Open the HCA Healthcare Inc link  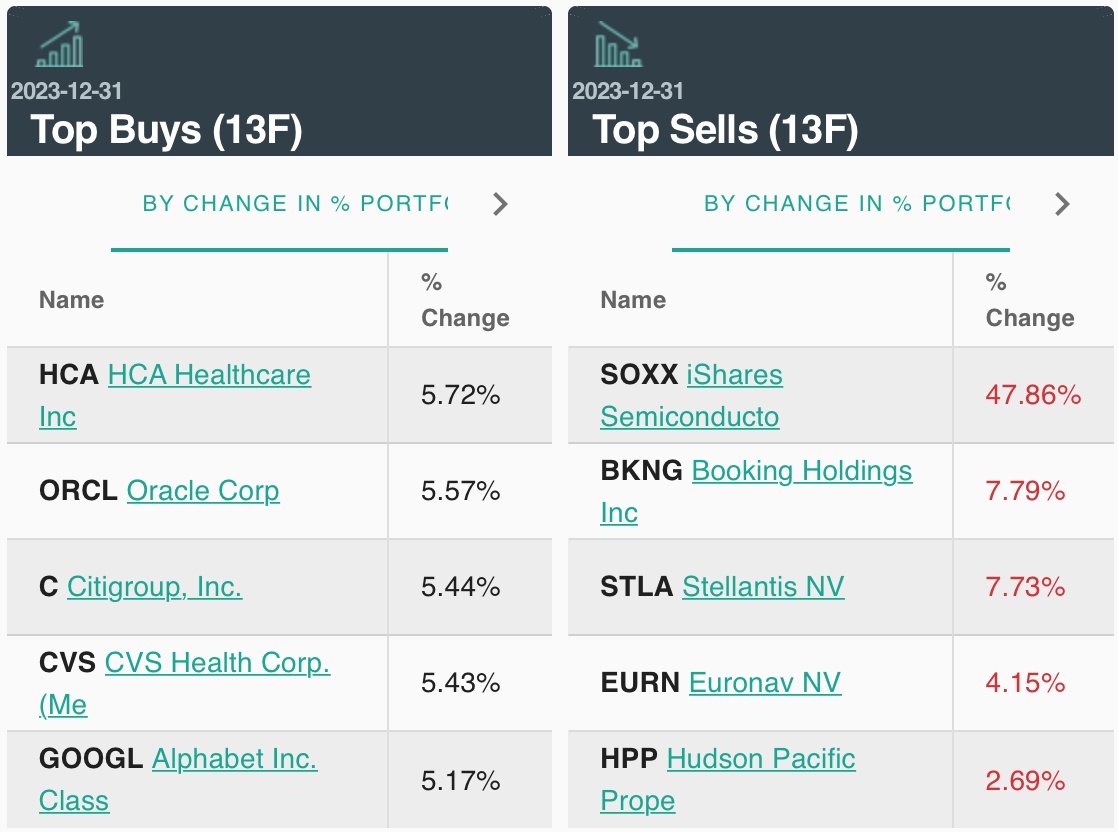[209, 375]
